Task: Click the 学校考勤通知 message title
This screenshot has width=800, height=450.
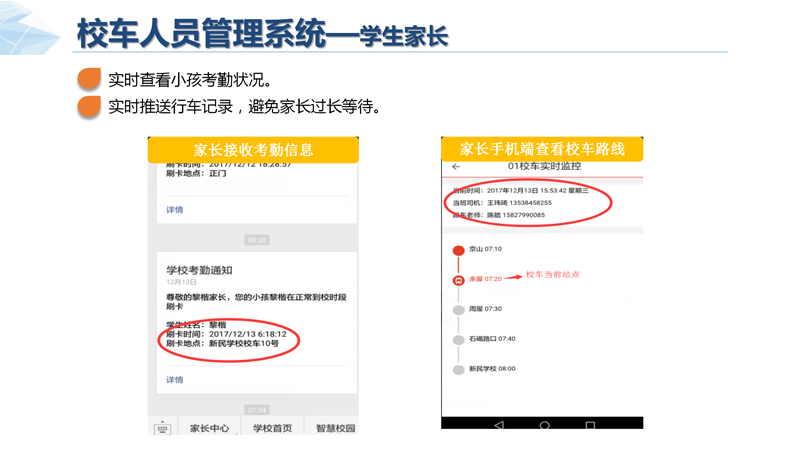Action: [x=199, y=270]
